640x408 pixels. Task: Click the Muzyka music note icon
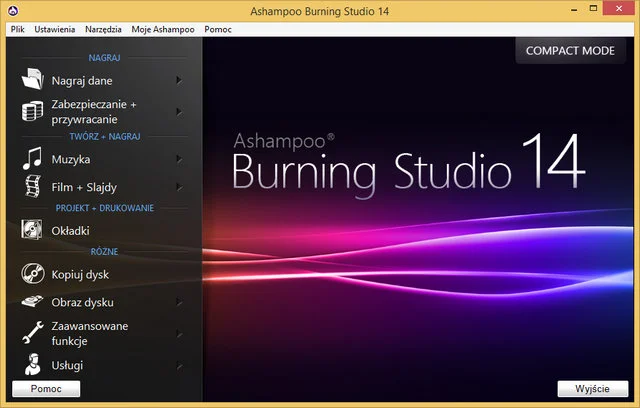(33, 158)
